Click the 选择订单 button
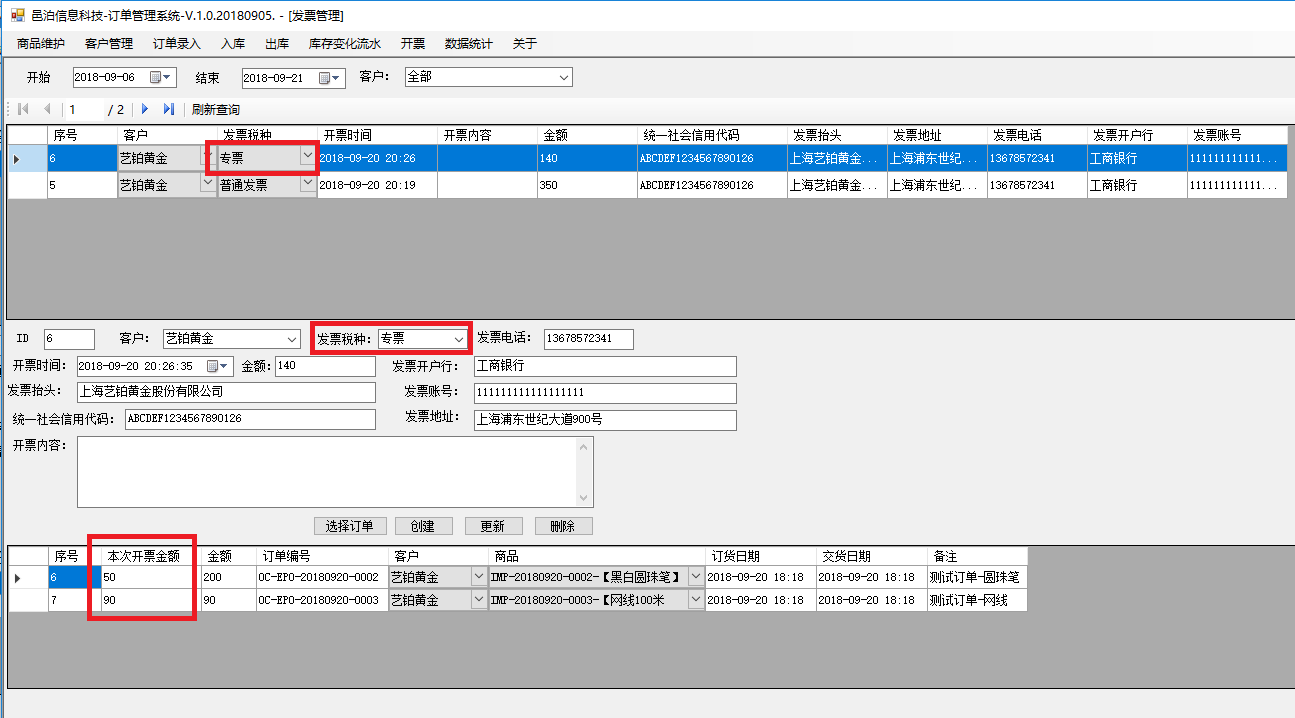 [349, 526]
